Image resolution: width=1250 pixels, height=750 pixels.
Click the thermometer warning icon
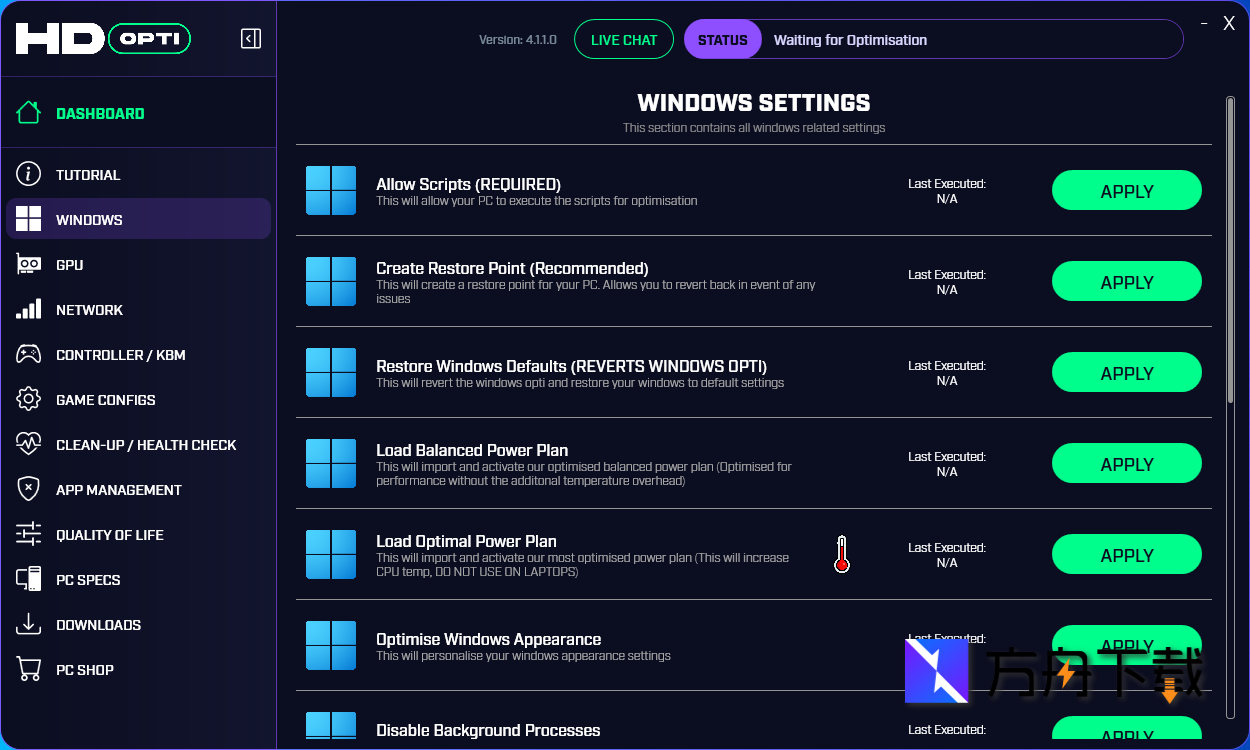842,554
